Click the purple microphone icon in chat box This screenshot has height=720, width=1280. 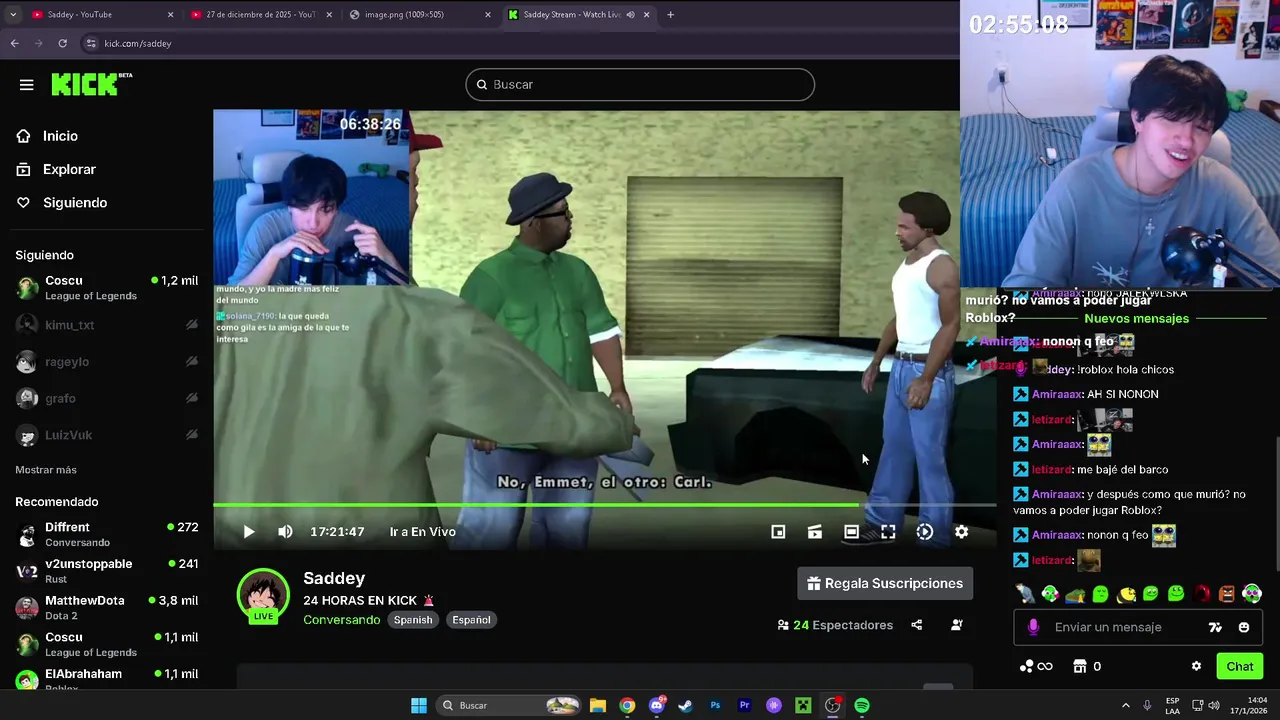pos(1033,627)
